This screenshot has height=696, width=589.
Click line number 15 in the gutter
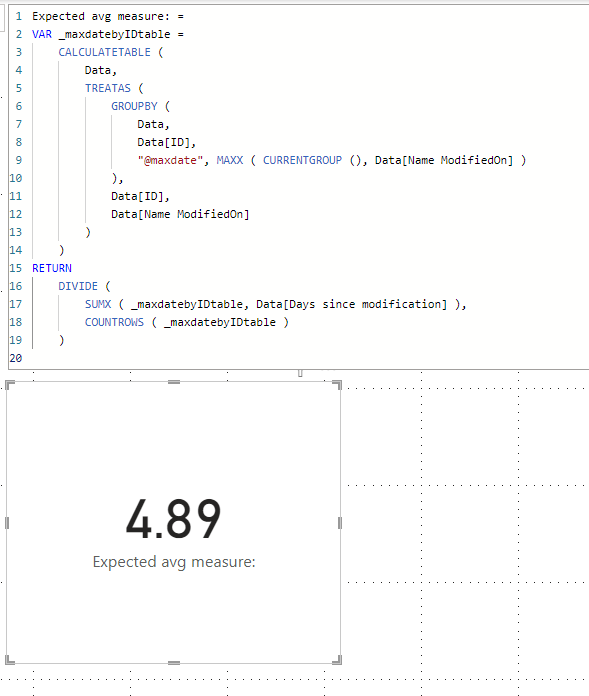pos(16,268)
